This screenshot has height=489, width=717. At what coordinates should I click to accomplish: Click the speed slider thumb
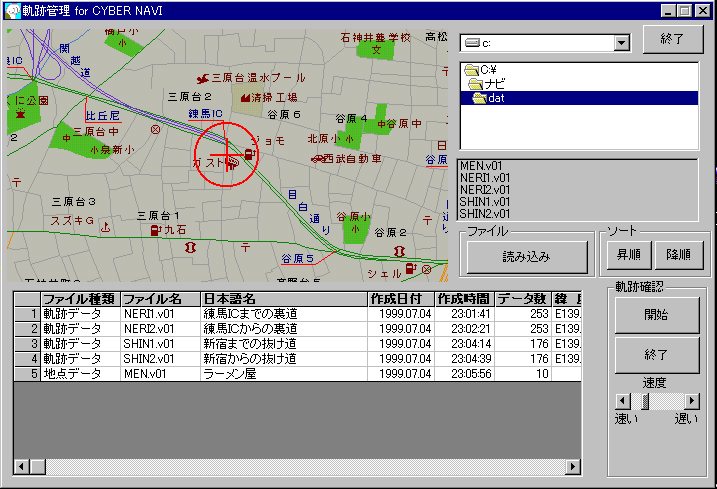(645, 402)
